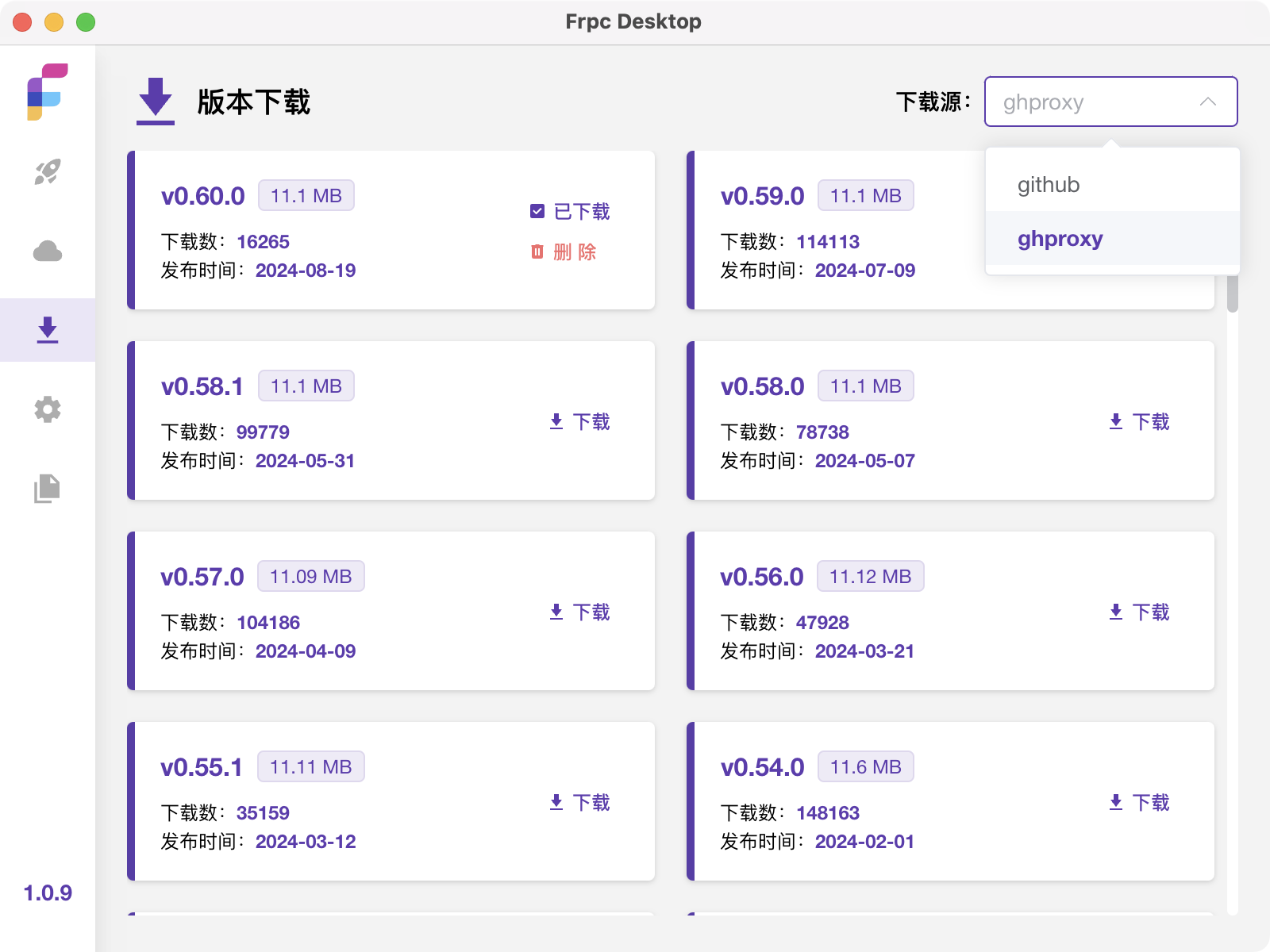
Task: Click the download arrow icon for v0.56.0
Action: pos(1116,612)
